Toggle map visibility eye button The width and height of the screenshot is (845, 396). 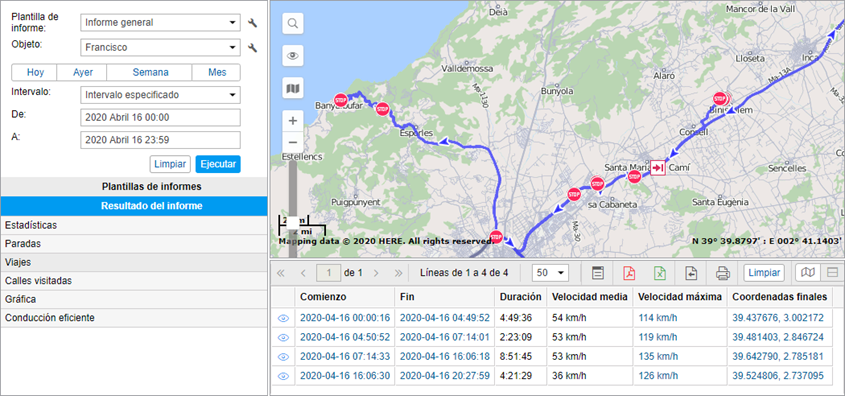click(x=293, y=55)
